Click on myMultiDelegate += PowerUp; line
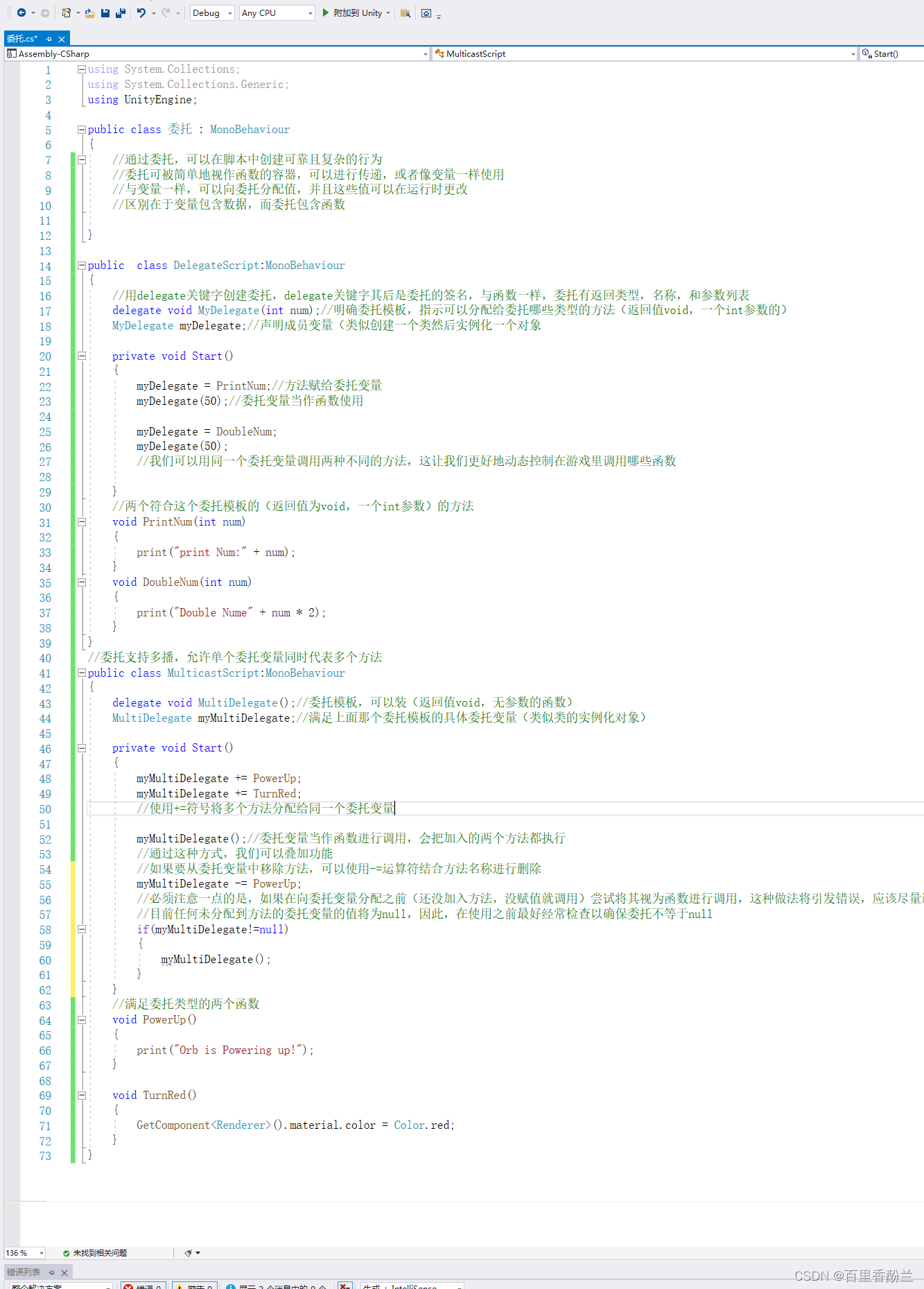924x1289 pixels. point(219,779)
